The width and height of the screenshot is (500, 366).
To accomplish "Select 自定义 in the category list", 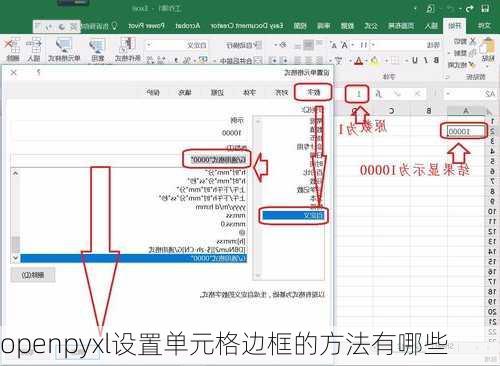I will pyautogui.click(x=293, y=215).
